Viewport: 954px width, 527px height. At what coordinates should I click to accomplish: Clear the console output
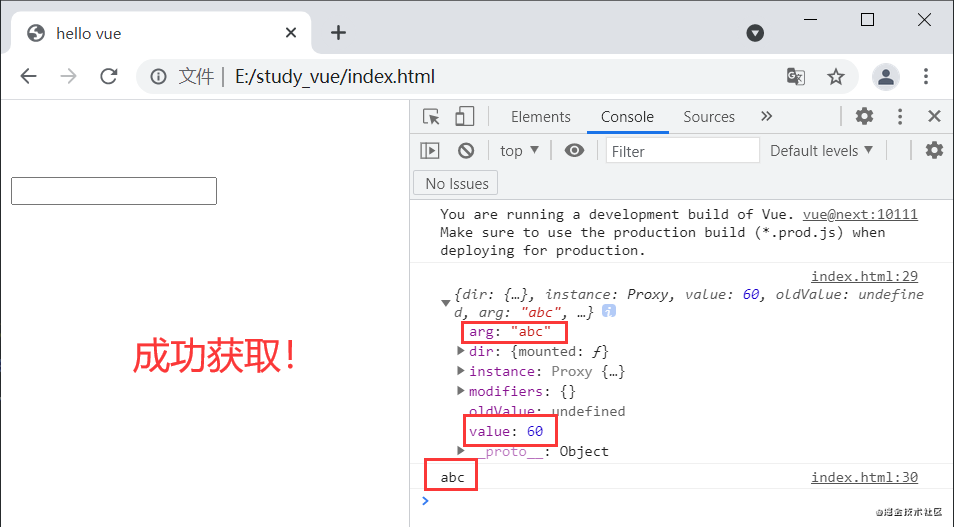466,150
